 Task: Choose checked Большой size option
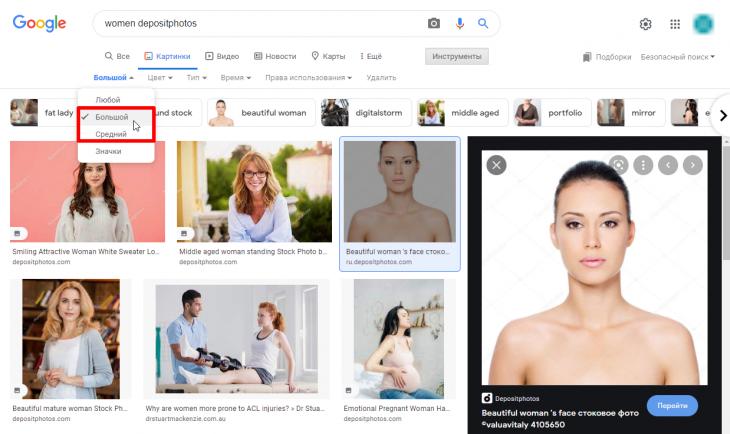pos(116,117)
